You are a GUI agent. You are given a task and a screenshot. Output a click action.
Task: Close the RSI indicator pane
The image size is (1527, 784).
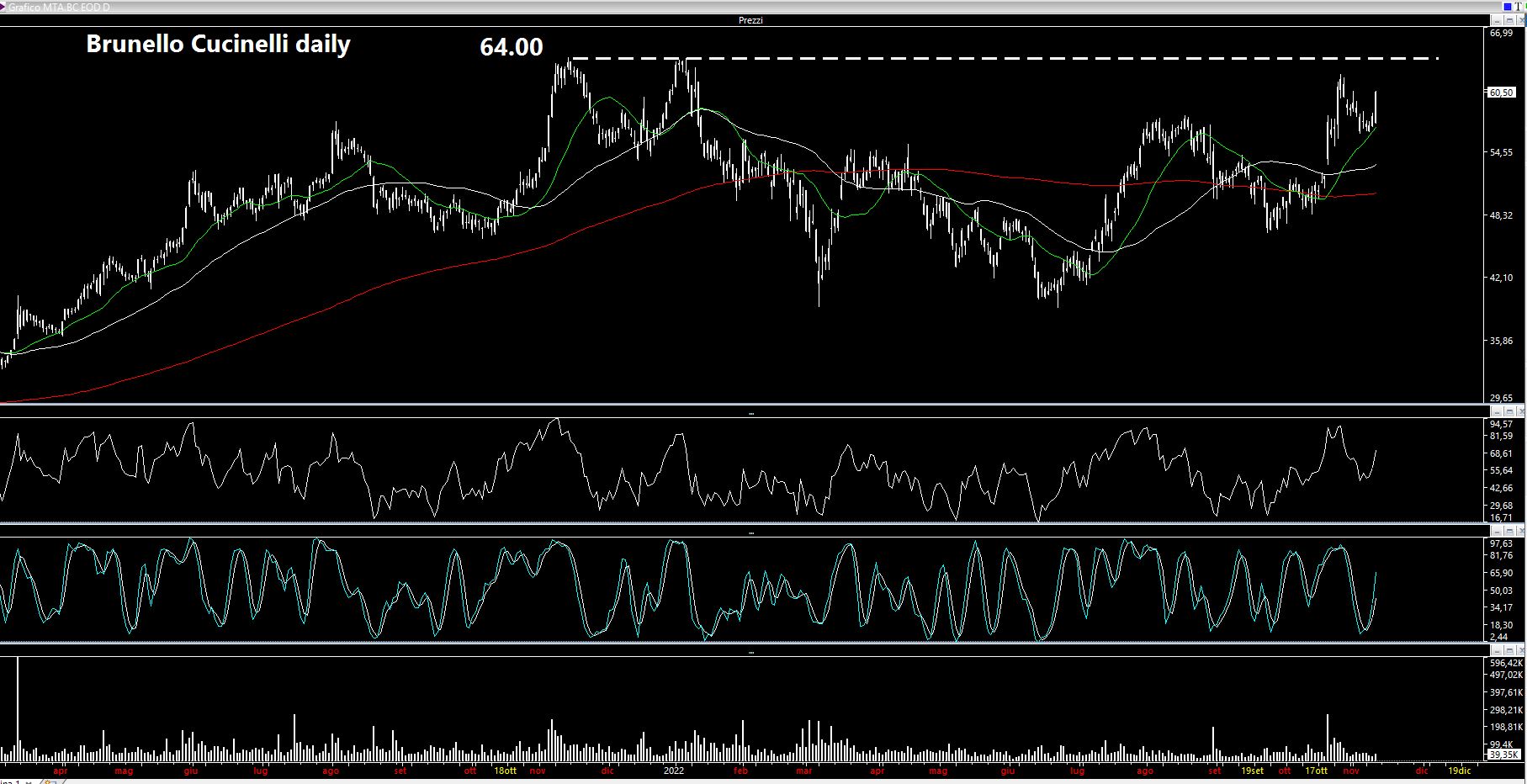coord(1520,411)
